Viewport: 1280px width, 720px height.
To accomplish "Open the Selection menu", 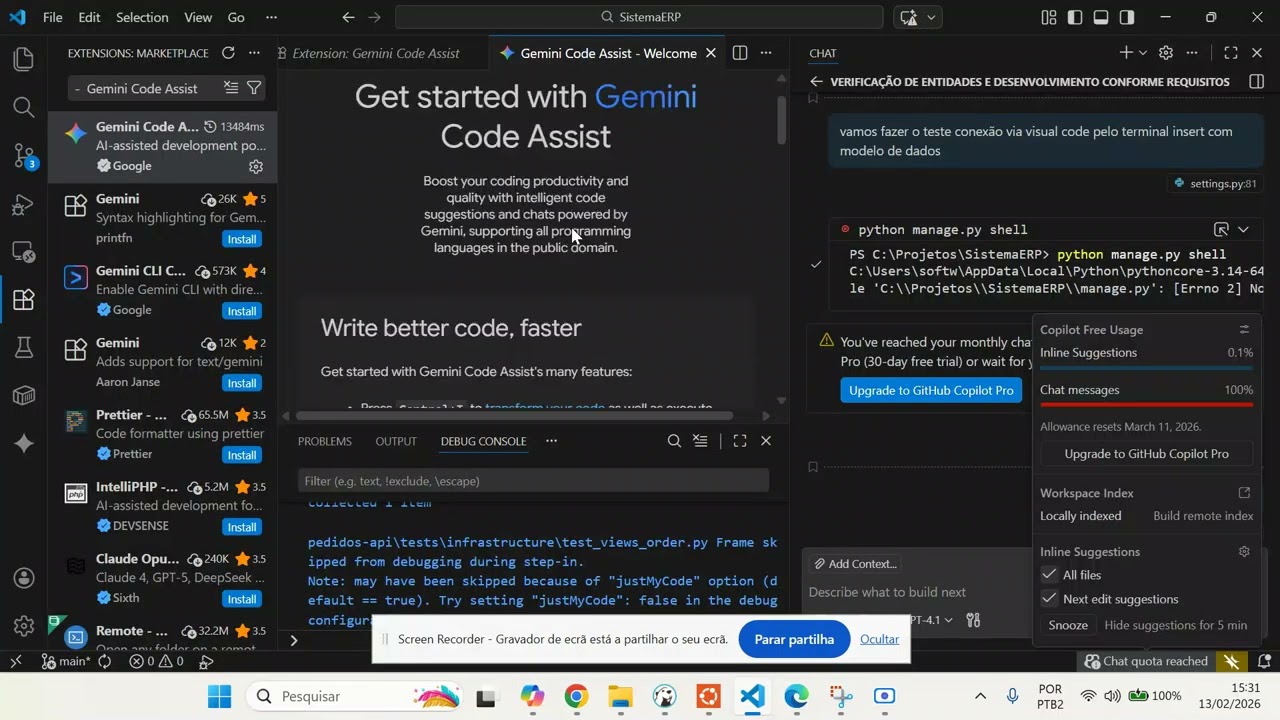I will pos(142,17).
